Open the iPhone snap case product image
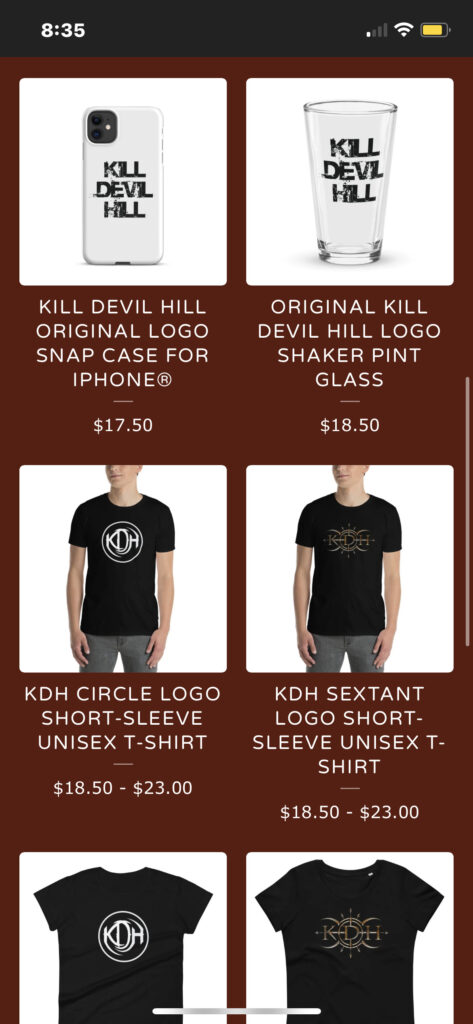The height and width of the screenshot is (1024, 473). click(123, 182)
